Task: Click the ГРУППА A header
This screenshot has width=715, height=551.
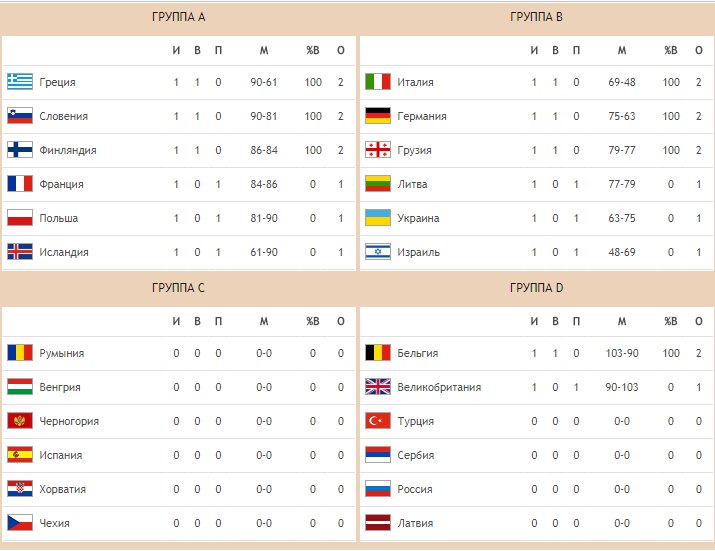Action: [x=179, y=17]
